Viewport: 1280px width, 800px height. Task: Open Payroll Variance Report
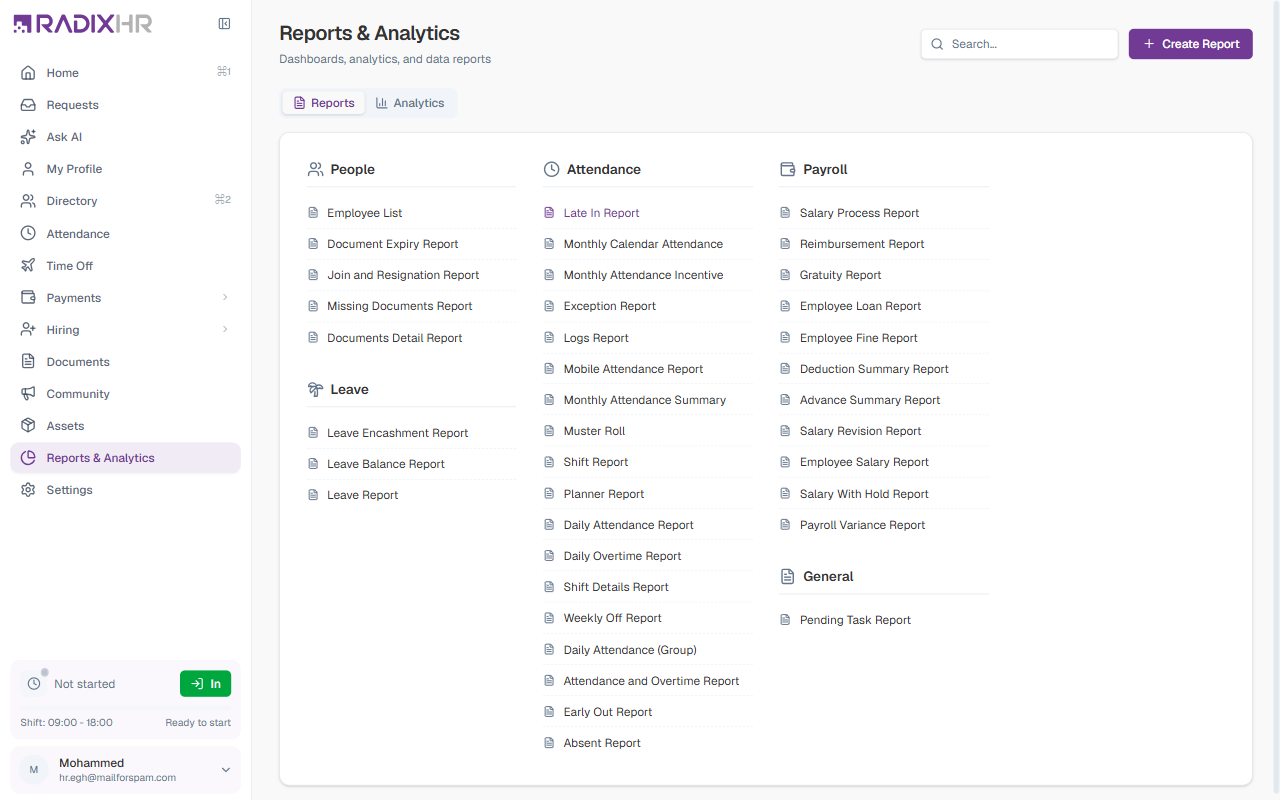863,525
